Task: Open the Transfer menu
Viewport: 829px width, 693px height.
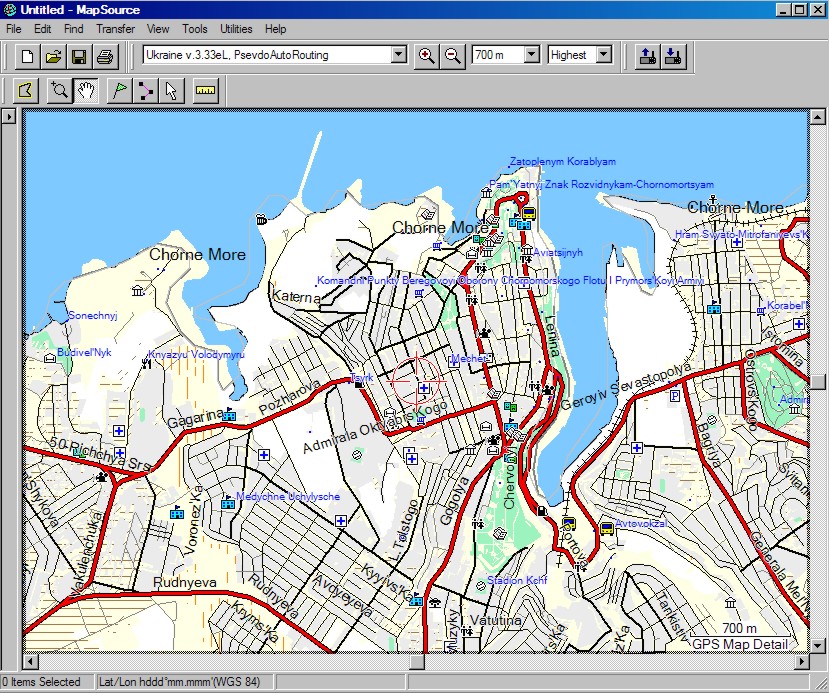Action: (115, 29)
